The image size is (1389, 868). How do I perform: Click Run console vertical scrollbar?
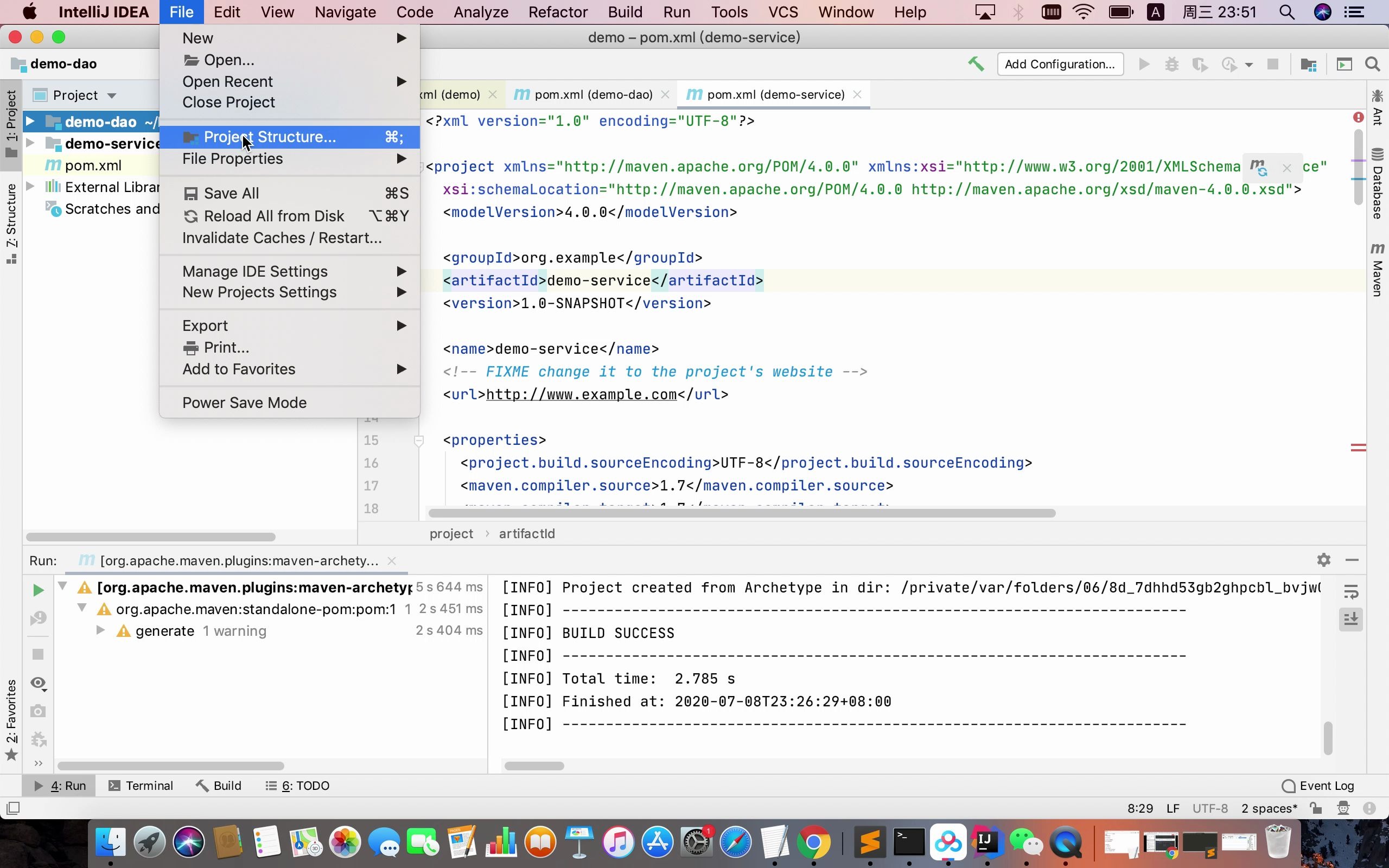(x=1328, y=738)
